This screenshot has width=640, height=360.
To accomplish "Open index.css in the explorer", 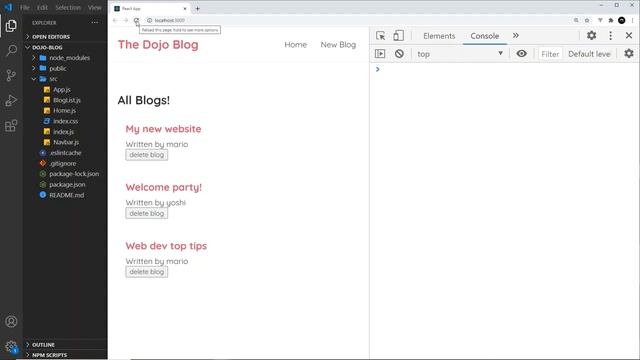I will coord(65,121).
